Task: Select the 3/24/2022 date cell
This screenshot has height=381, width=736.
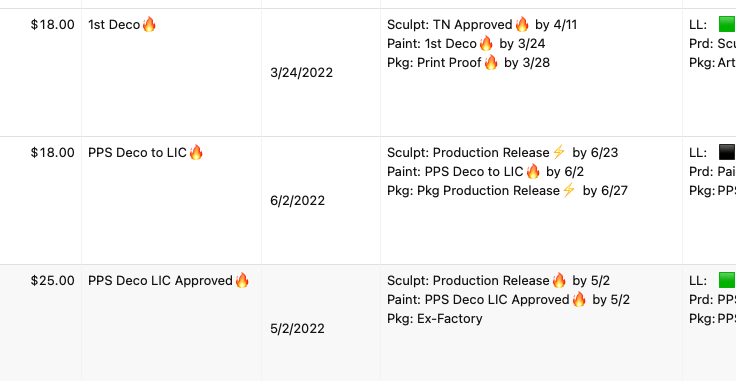Action: coord(321,73)
